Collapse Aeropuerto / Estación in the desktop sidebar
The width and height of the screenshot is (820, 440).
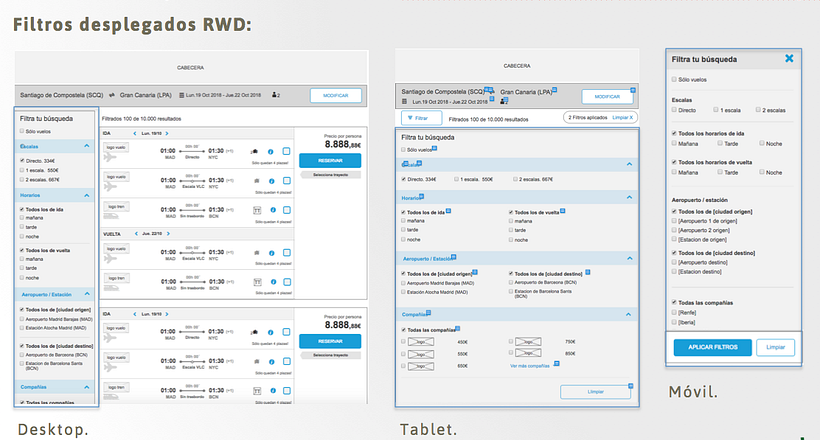click(87, 294)
